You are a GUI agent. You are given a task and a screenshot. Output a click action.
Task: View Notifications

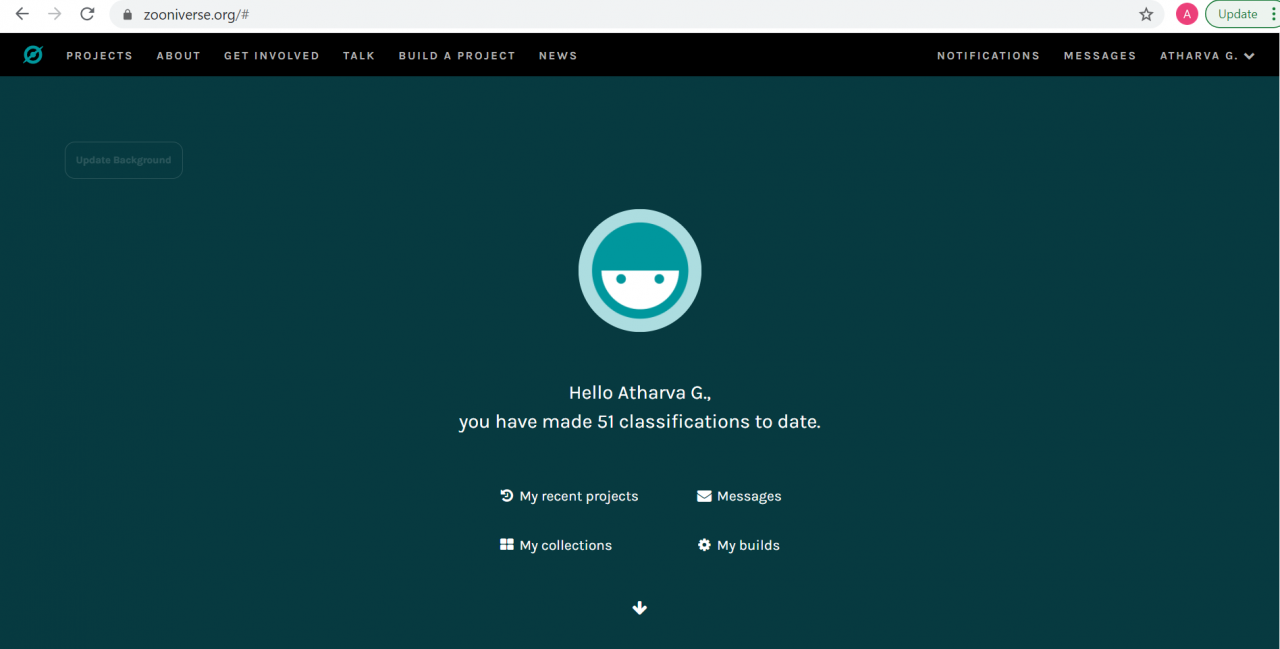coord(988,56)
